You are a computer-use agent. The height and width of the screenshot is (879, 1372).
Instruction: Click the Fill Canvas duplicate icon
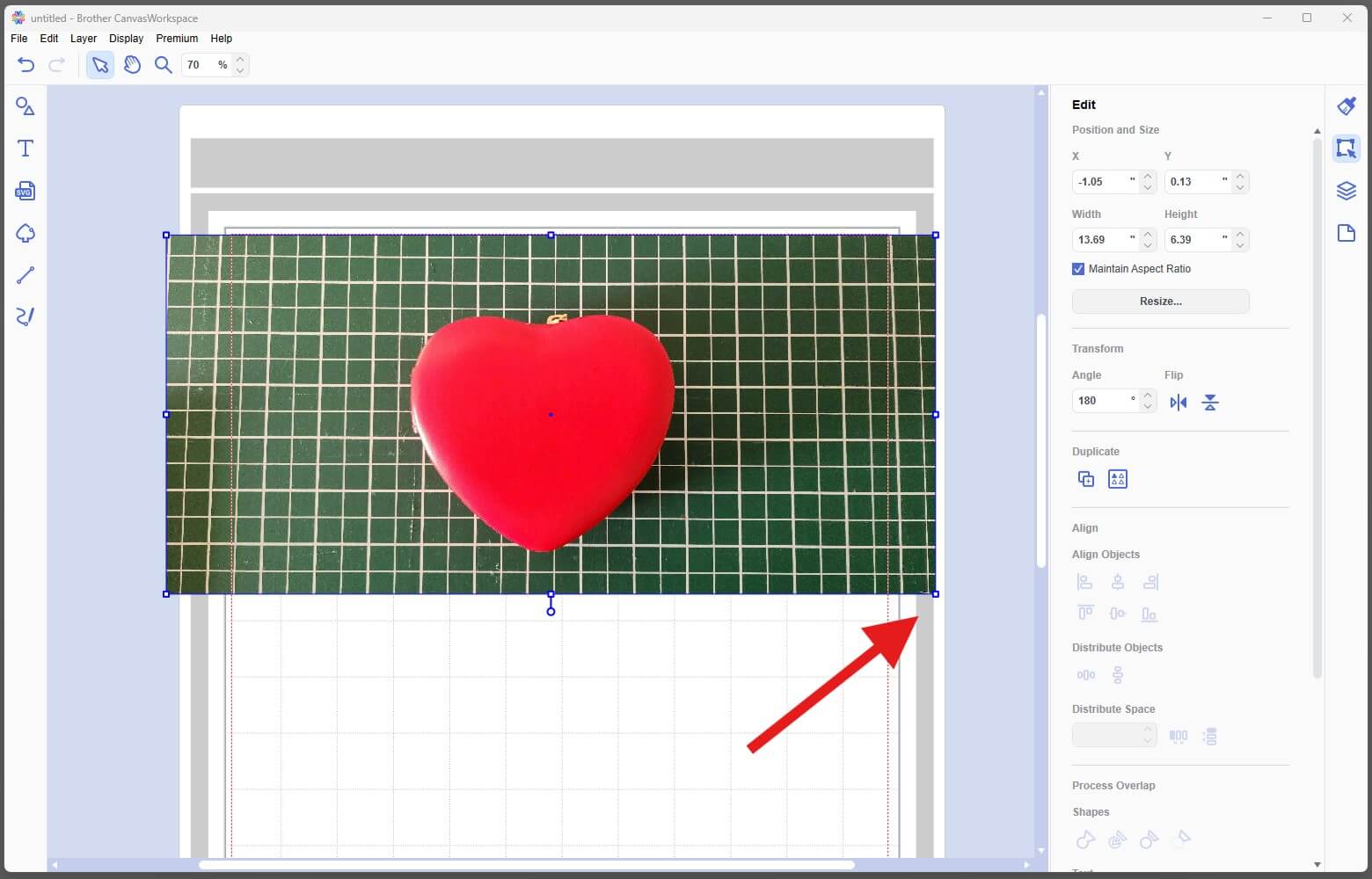pyautogui.click(x=1118, y=479)
